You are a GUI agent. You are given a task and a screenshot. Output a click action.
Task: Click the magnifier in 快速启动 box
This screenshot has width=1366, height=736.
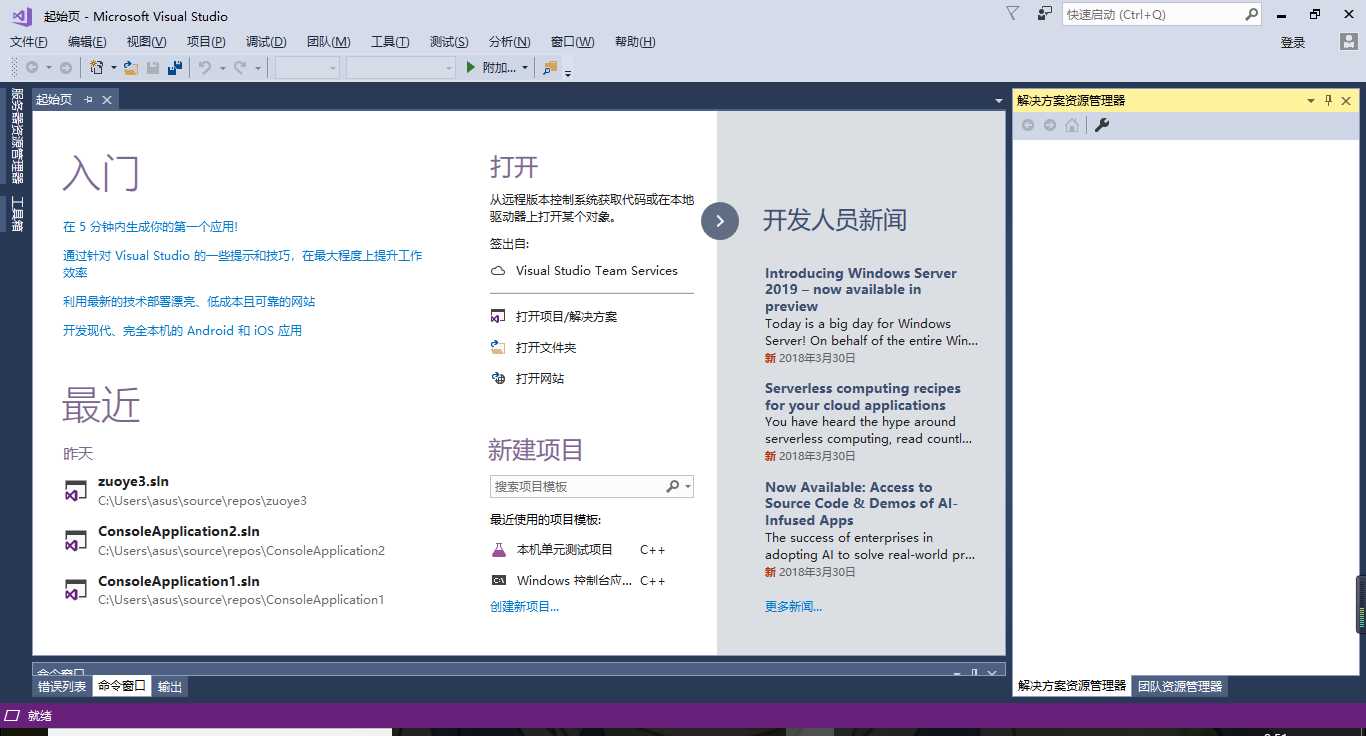click(x=1251, y=14)
